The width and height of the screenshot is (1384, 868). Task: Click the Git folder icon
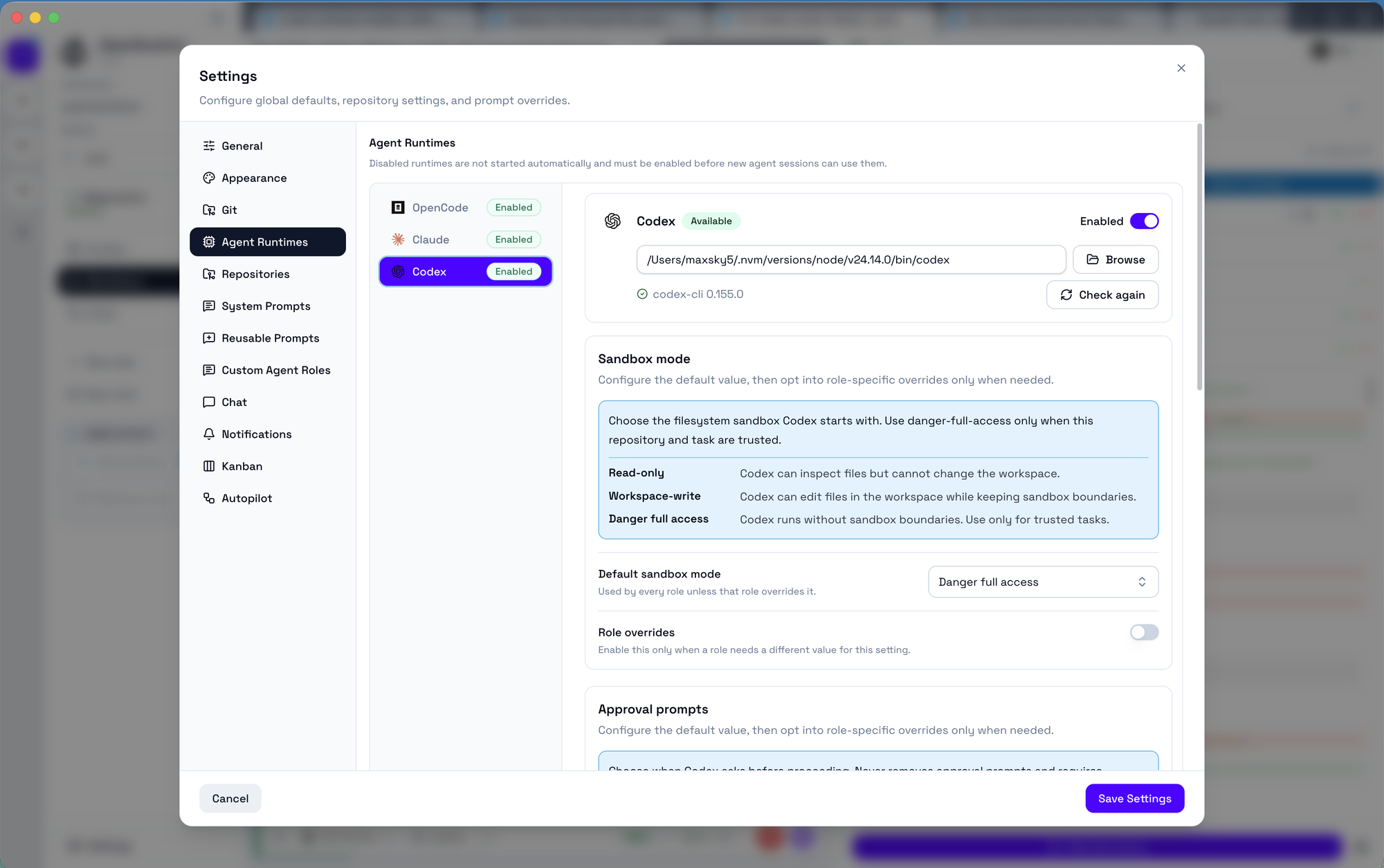click(209, 210)
